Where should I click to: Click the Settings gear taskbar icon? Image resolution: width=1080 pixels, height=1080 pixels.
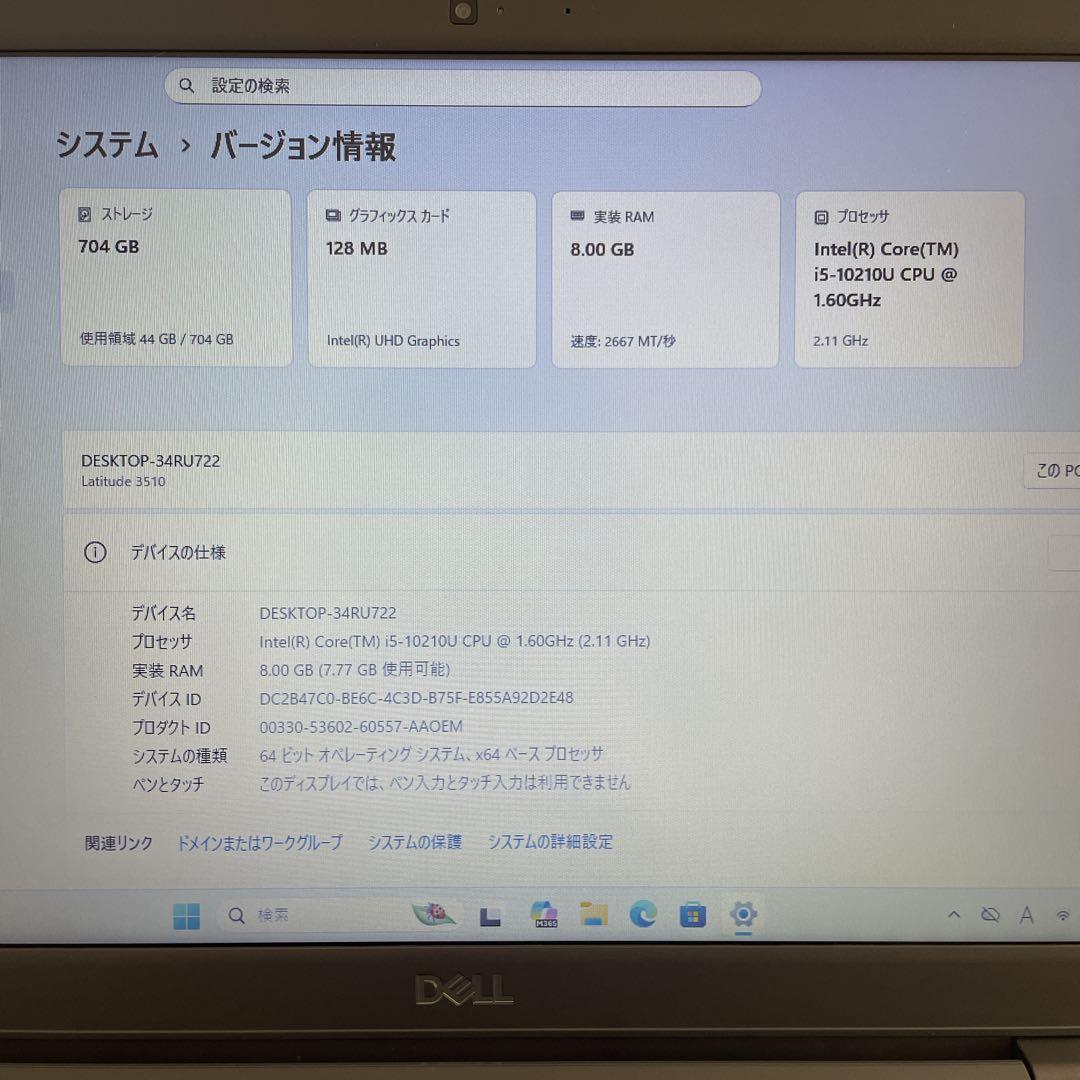[743, 915]
